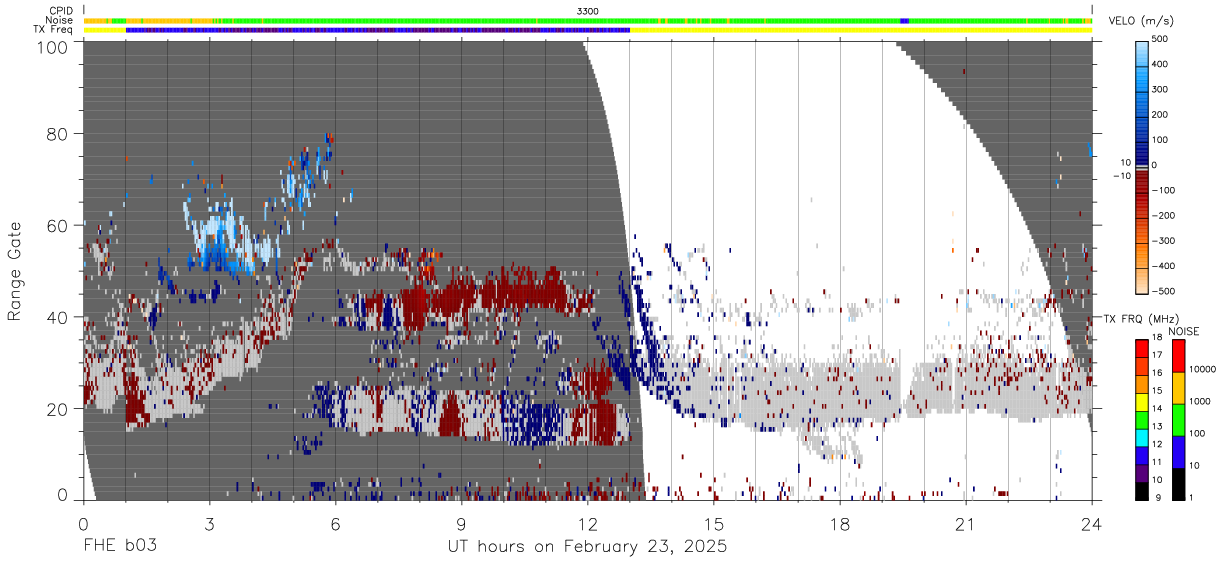Click range gate axis tick 40
The width and height of the screenshot is (1228, 567).
(56, 316)
